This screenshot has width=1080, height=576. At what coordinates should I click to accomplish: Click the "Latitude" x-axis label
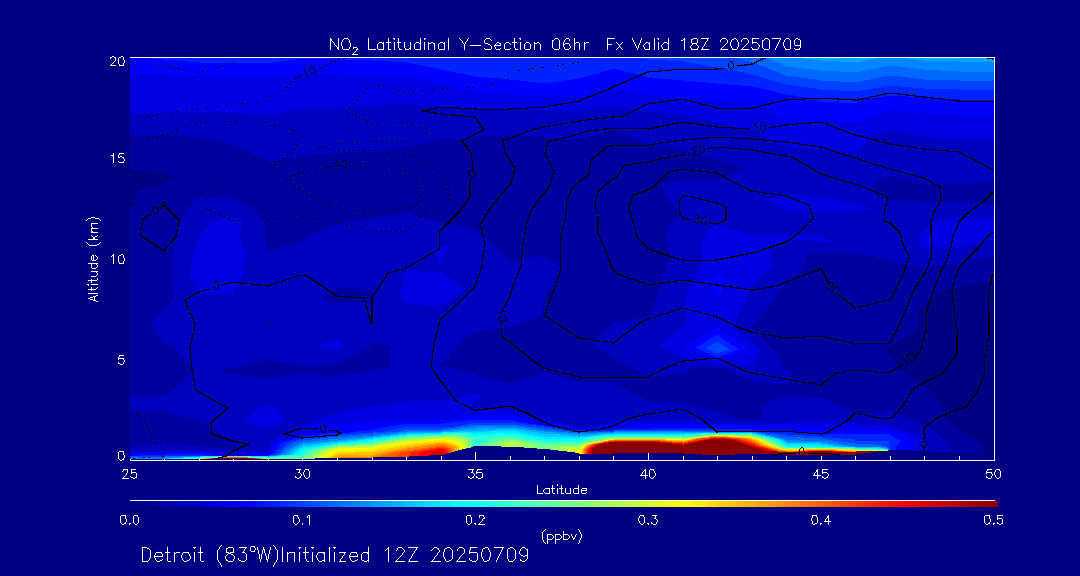[562, 491]
